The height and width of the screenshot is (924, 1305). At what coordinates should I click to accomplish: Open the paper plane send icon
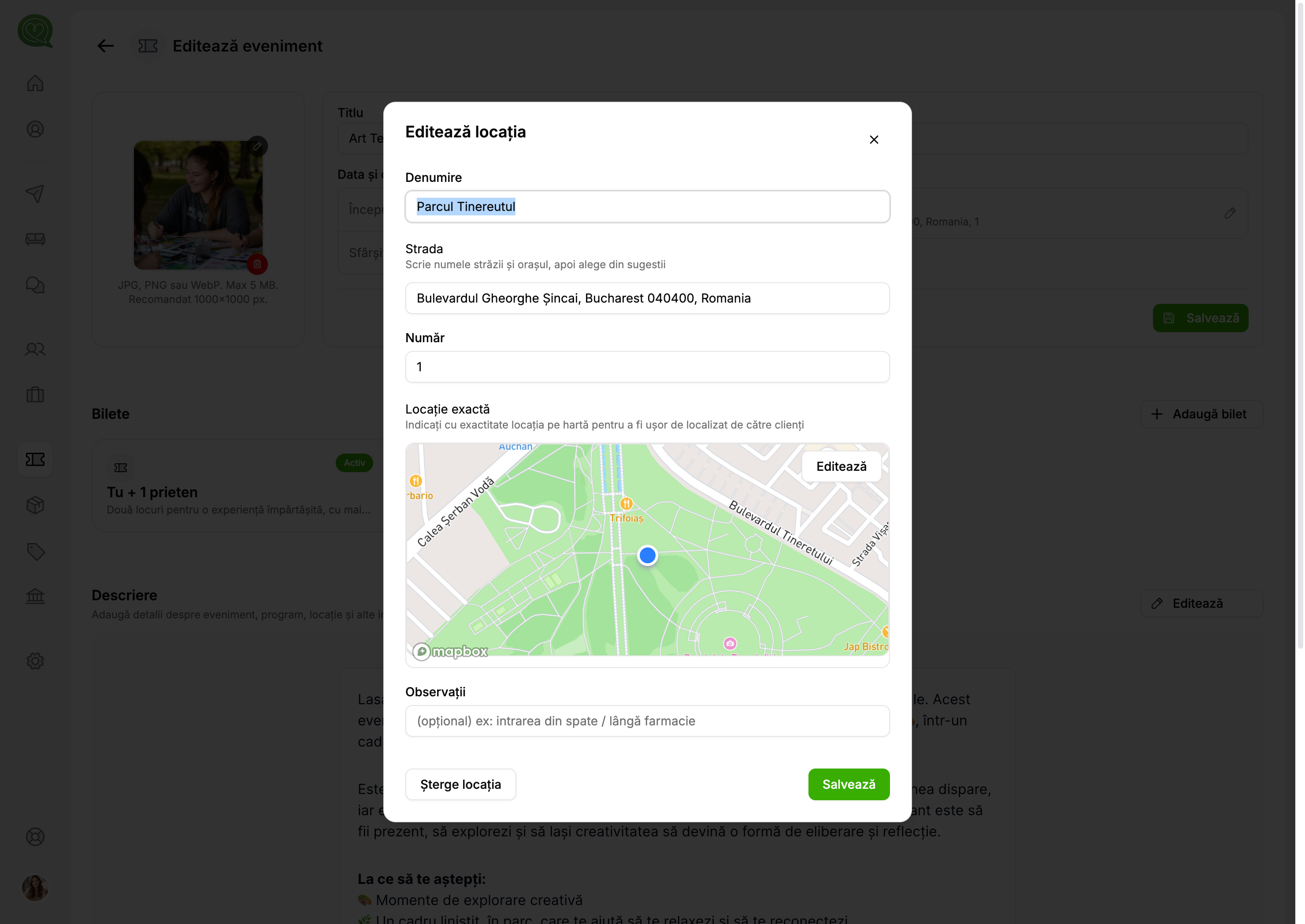(x=35, y=193)
